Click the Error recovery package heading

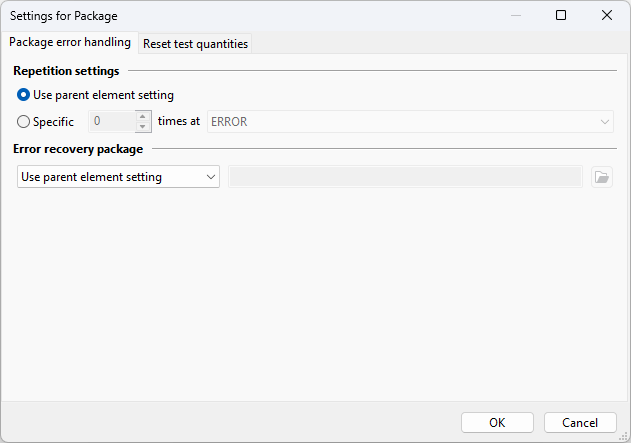pyautogui.click(x=78, y=149)
